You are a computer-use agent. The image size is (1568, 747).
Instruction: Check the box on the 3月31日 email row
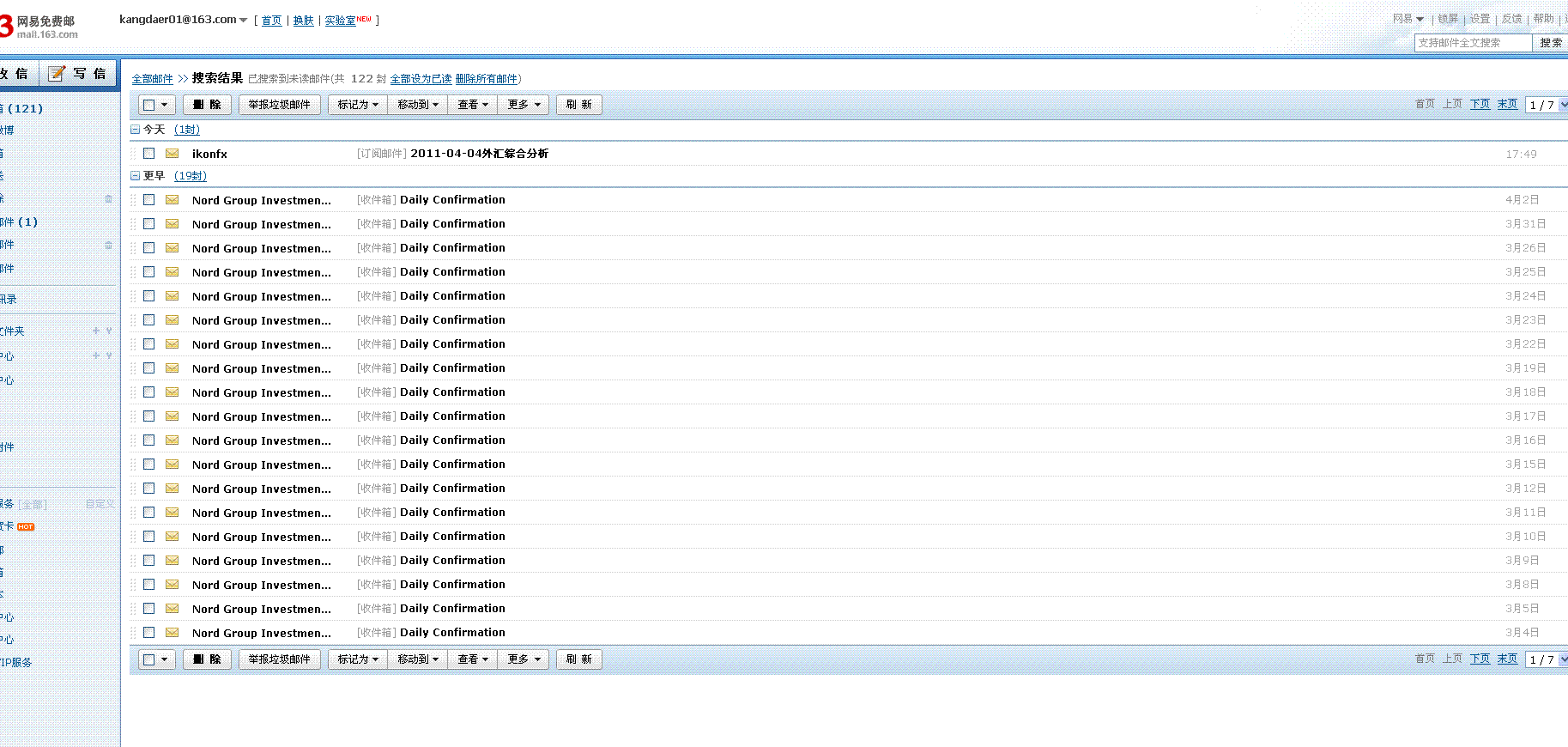coord(149,224)
